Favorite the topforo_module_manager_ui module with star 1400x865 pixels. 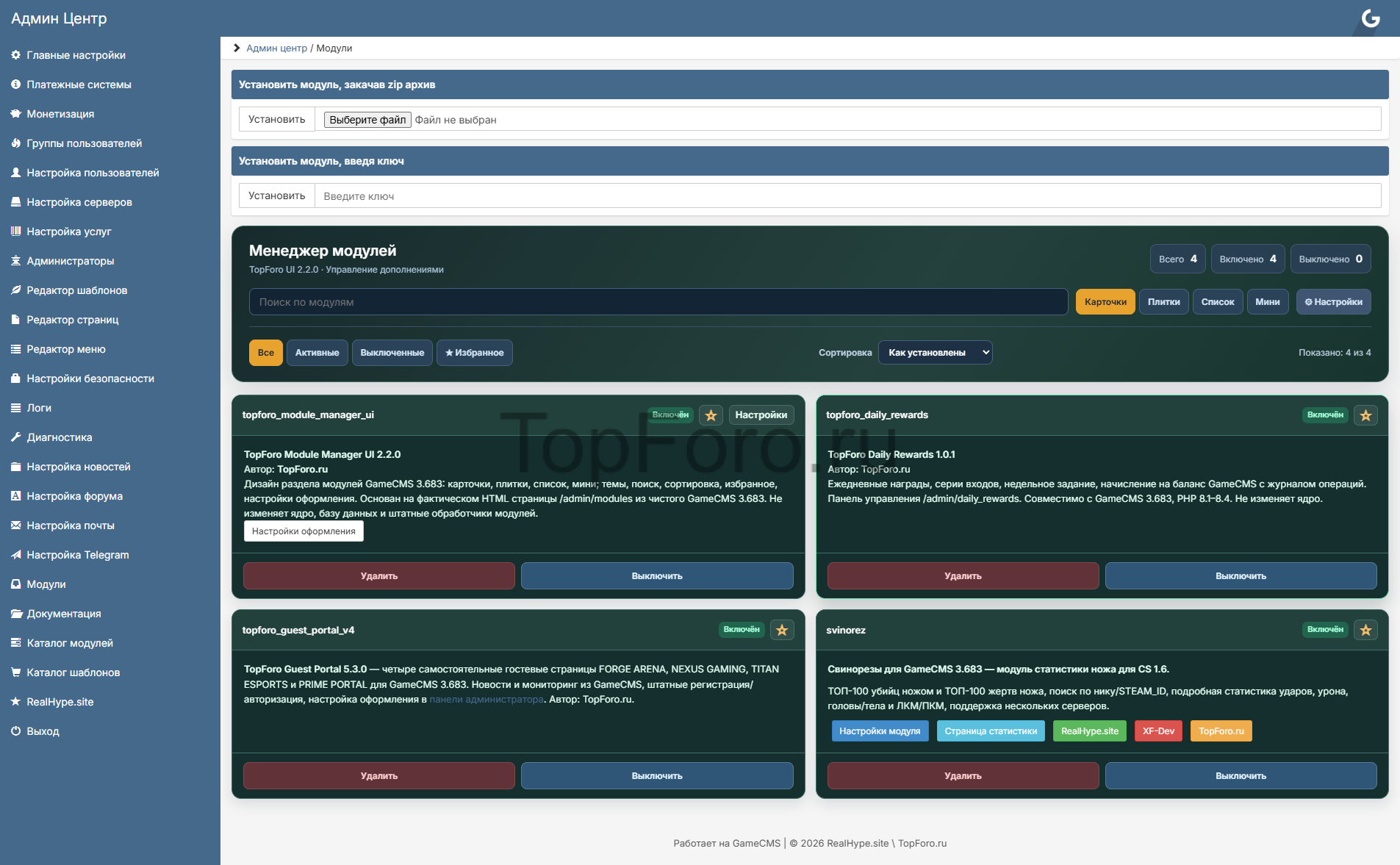point(711,415)
